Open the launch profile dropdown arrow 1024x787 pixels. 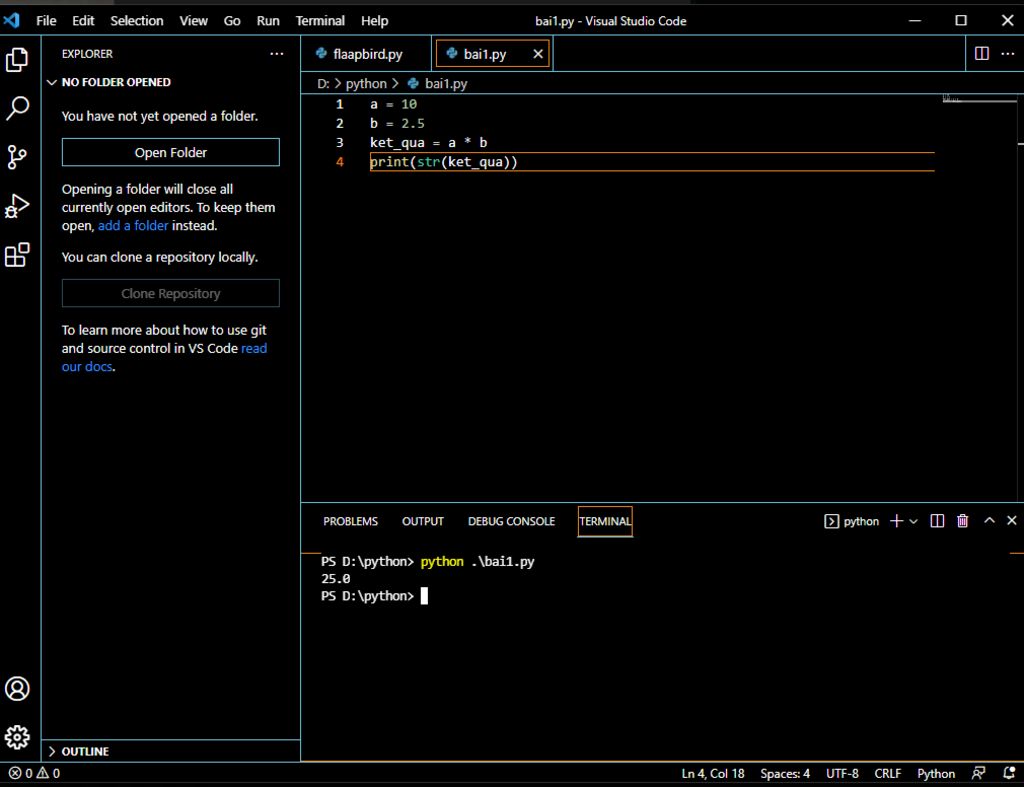pyautogui.click(x=914, y=521)
